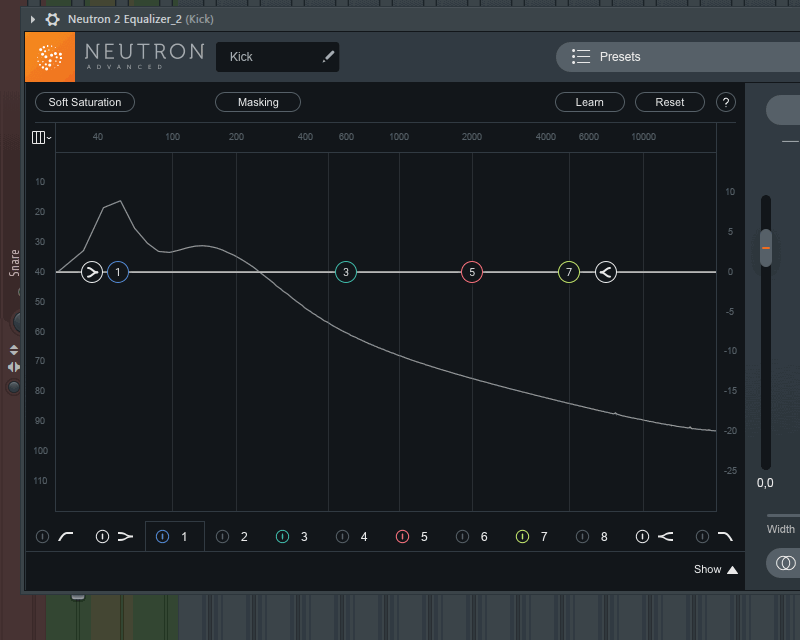The image size is (800, 640).
Task: Toggle band 7 power
Action: (522, 536)
